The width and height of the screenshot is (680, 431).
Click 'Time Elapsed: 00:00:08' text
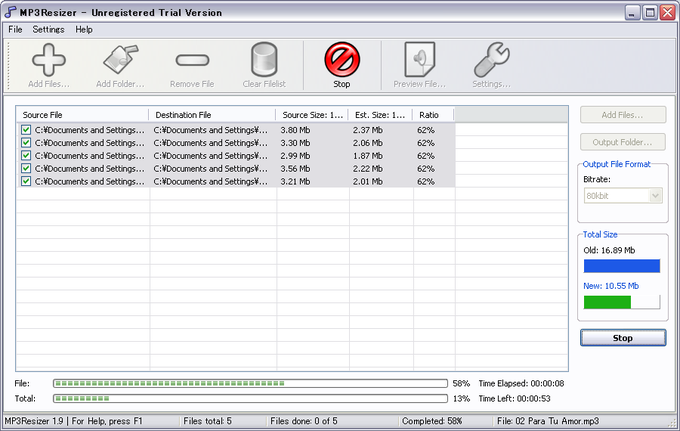(521, 383)
